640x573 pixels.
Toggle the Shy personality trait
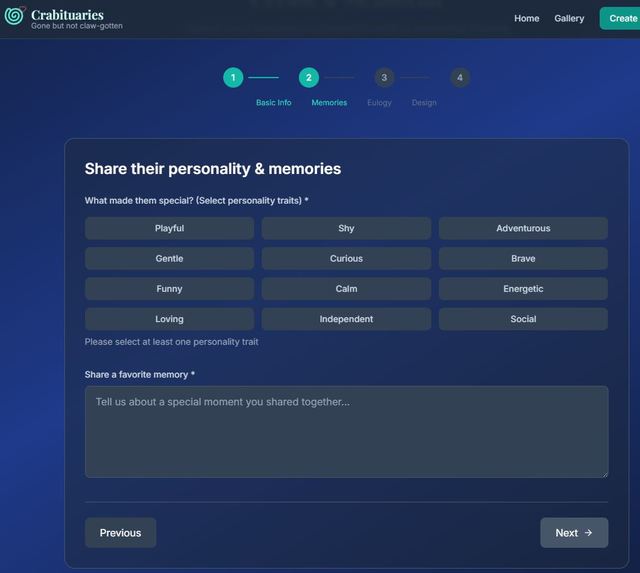(x=346, y=228)
